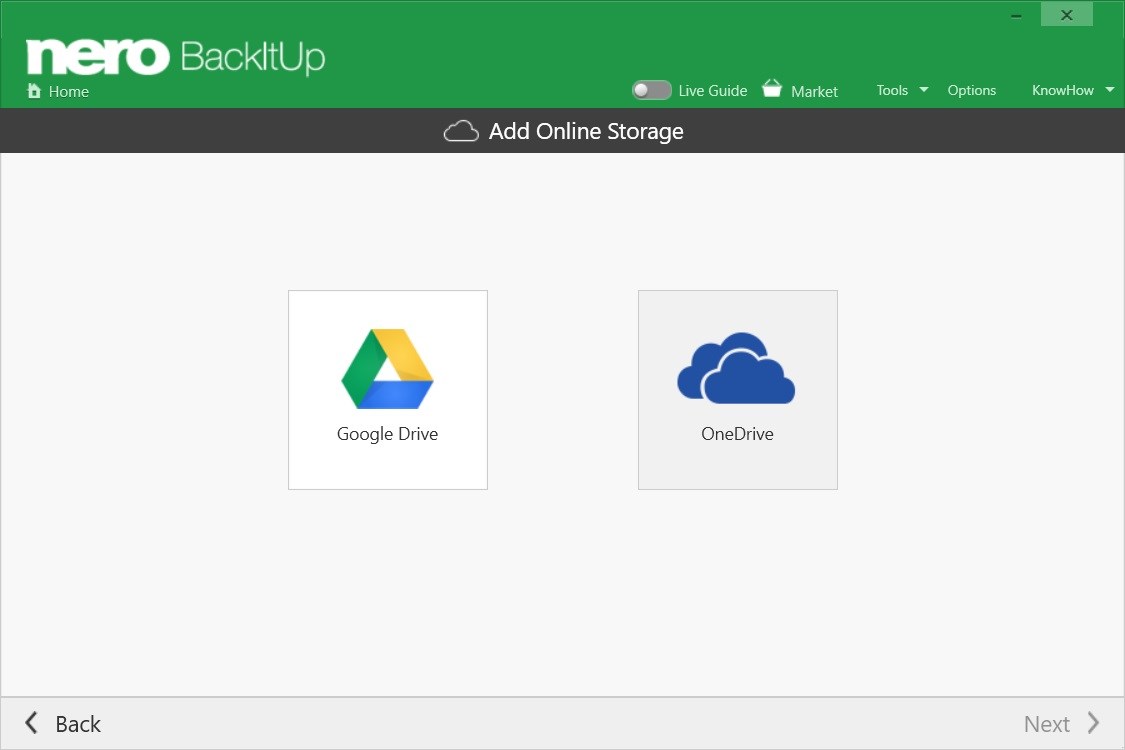This screenshot has height=750, width=1125.
Task: Click the Back button label
Action: (x=78, y=724)
